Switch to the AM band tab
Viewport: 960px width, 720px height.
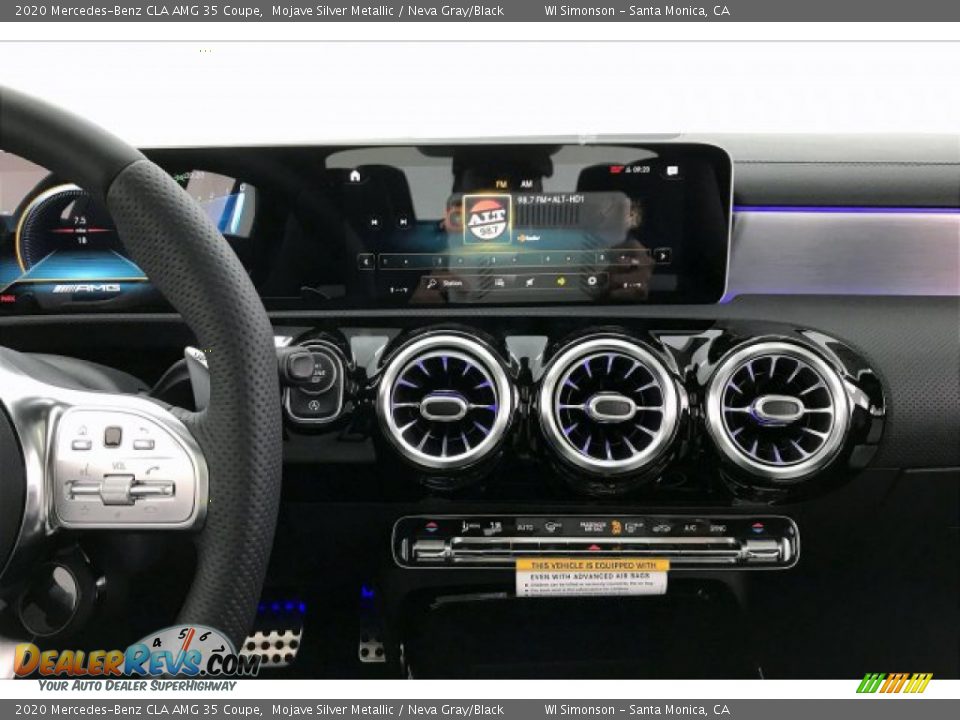point(526,184)
